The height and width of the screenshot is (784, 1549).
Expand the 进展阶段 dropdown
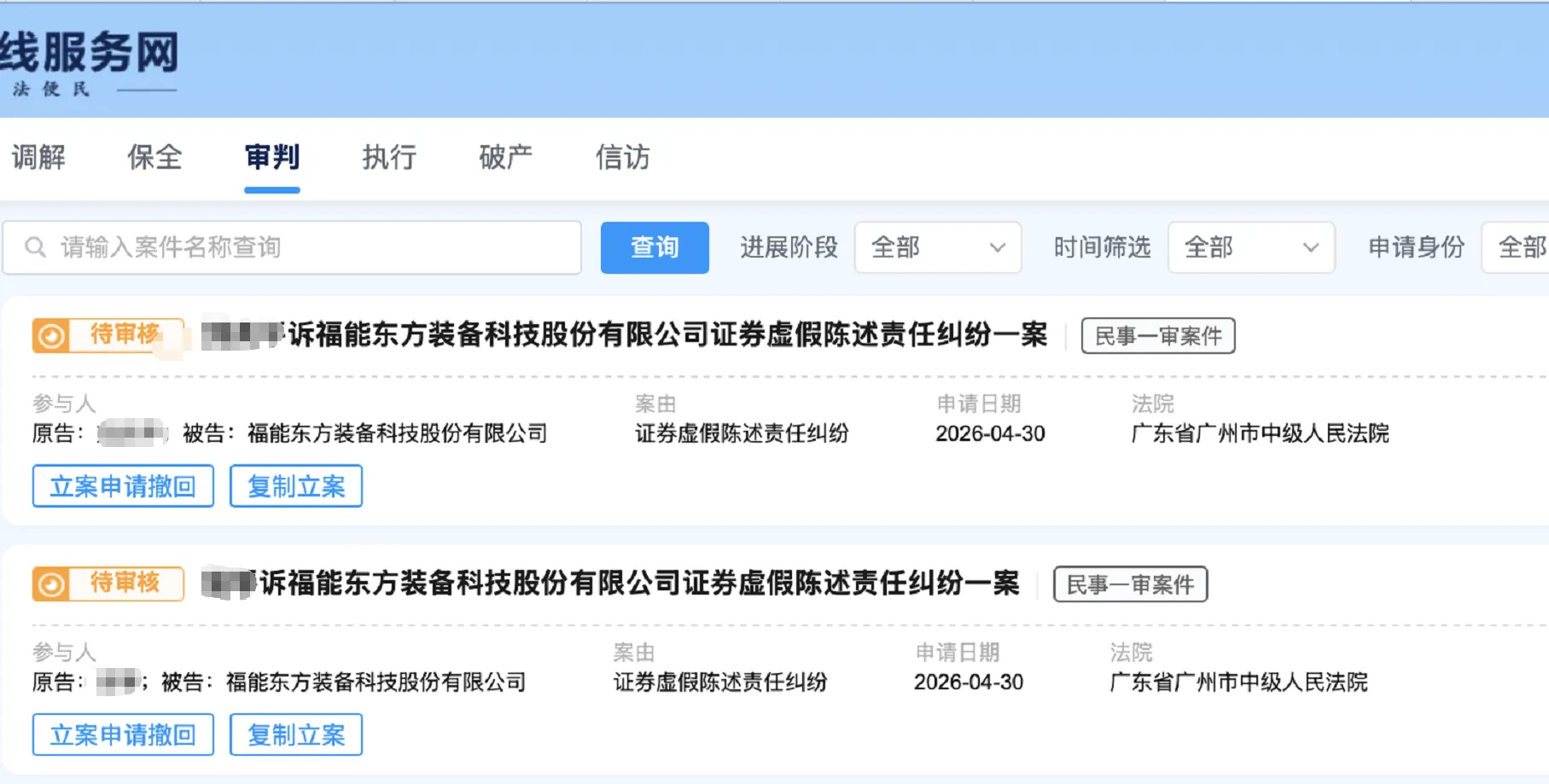tap(938, 247)
